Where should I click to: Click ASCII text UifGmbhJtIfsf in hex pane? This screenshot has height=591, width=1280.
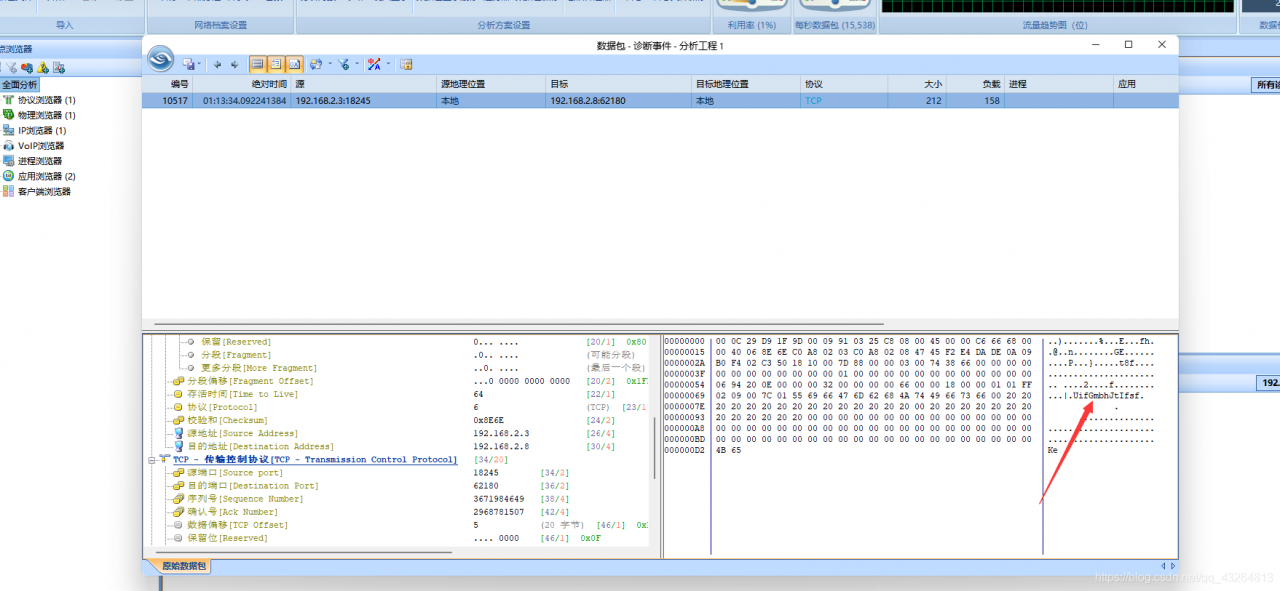coord(1108,394)
